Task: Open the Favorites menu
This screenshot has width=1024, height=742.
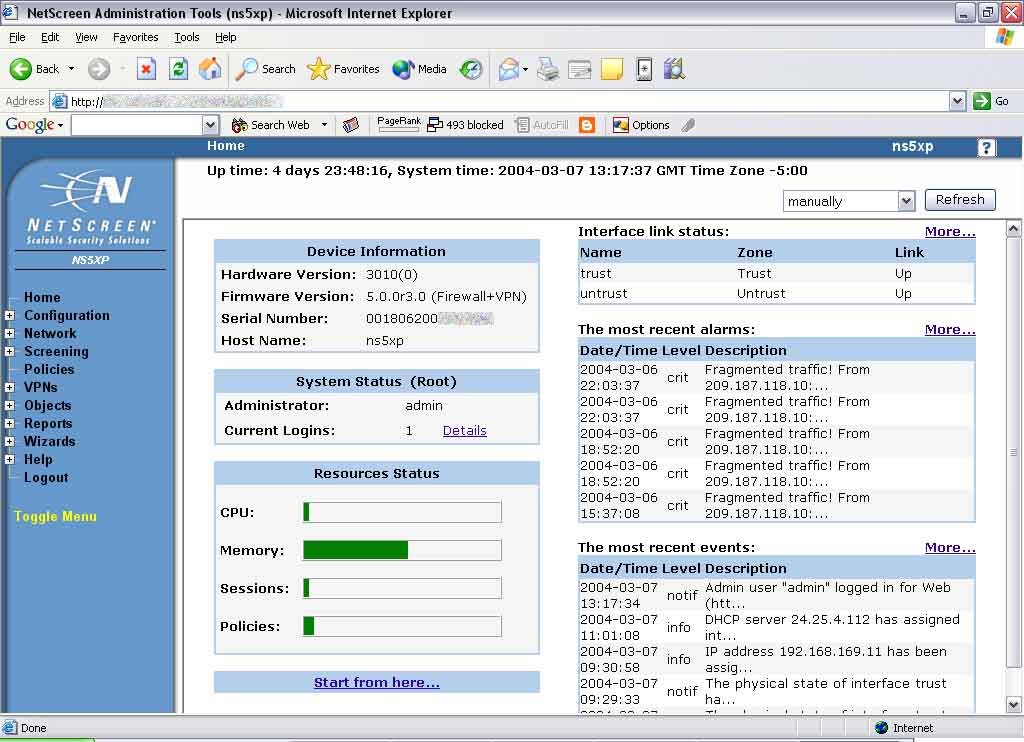Action: [135, 37]
